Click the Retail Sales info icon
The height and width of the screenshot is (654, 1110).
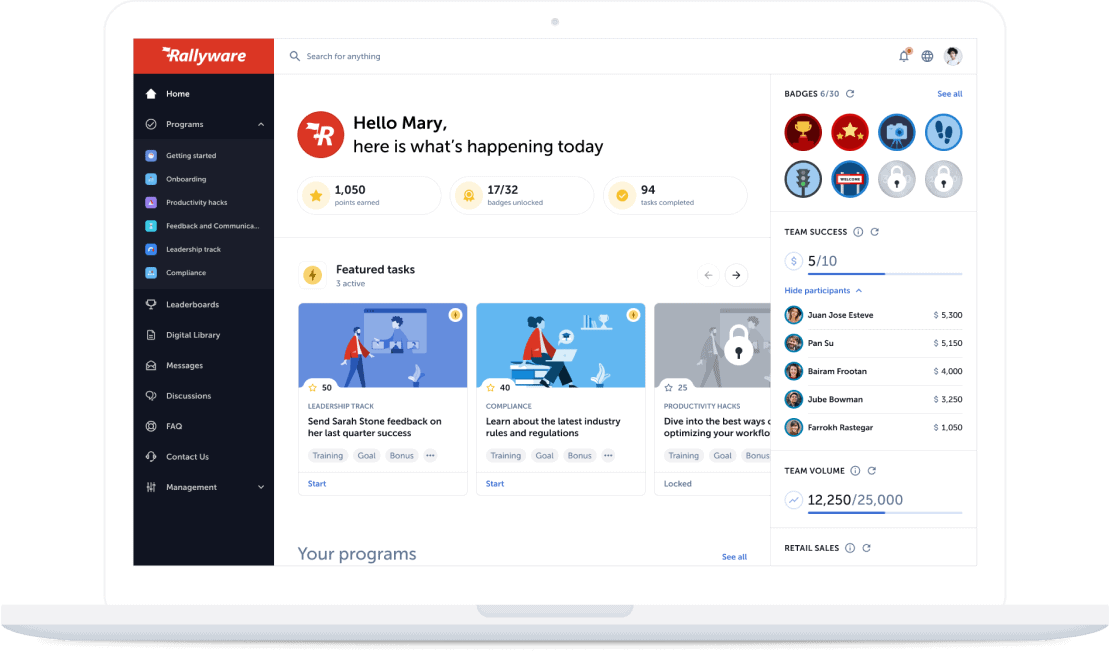849,548
